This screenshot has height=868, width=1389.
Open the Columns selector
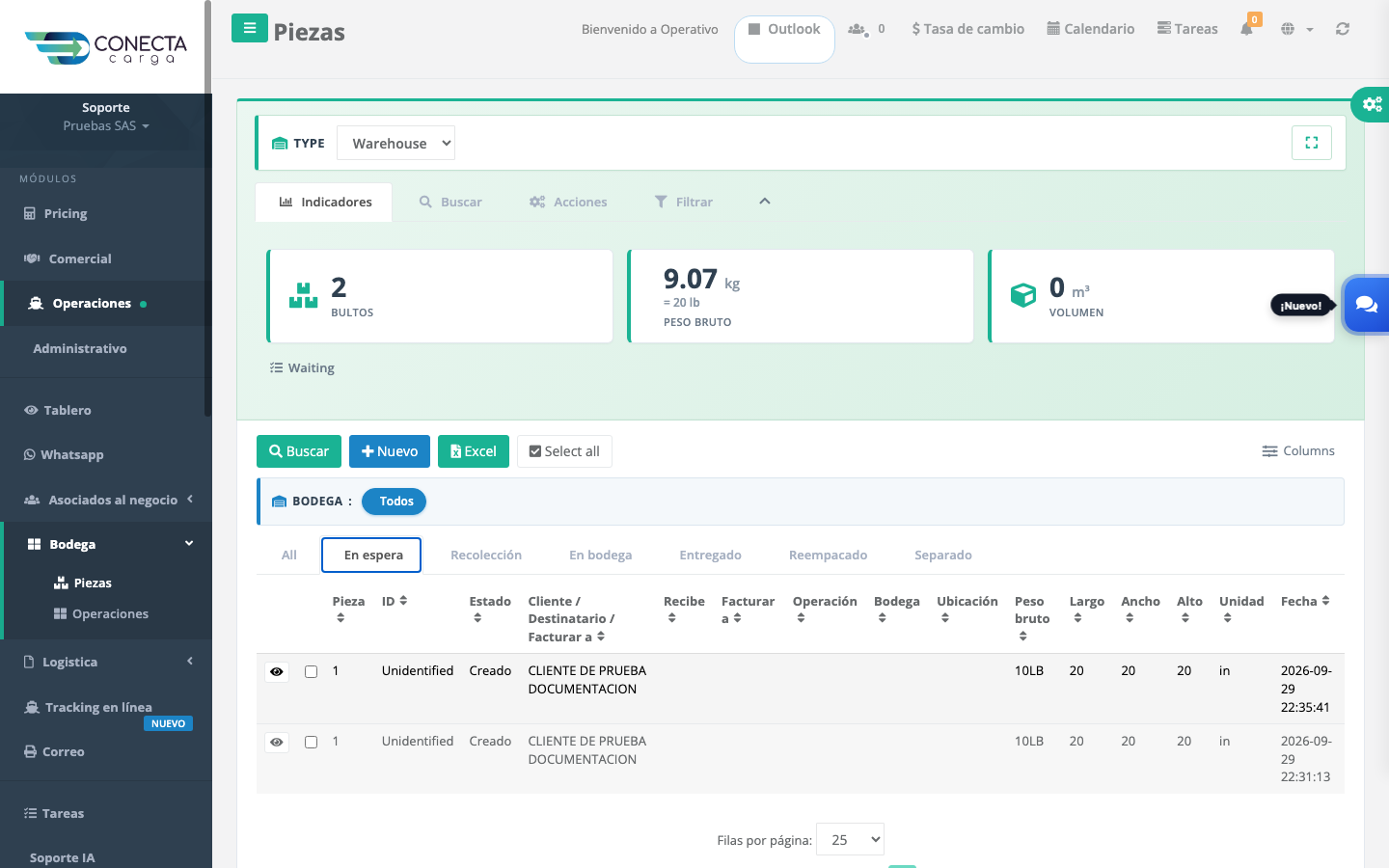(1298, 451)
